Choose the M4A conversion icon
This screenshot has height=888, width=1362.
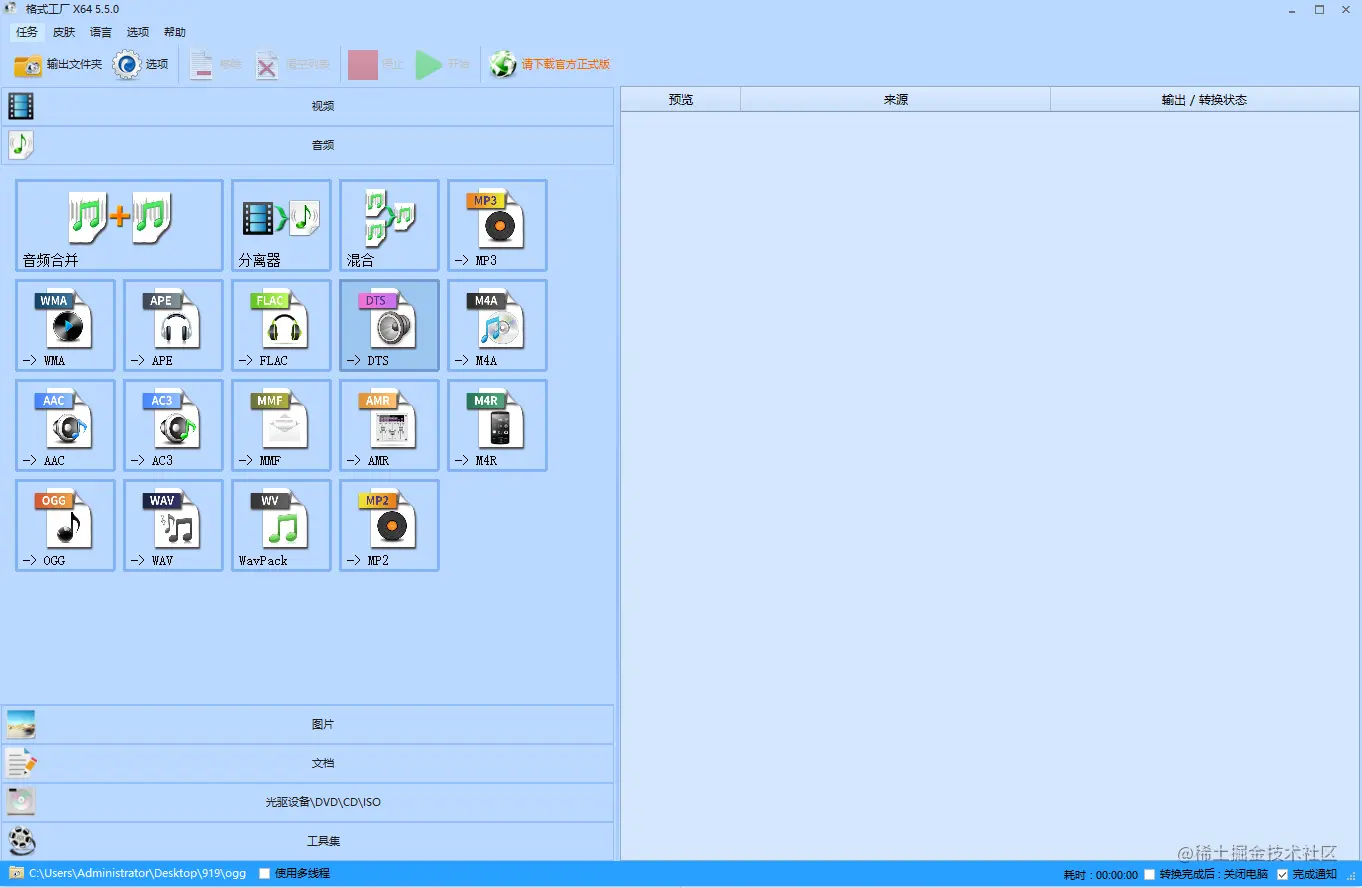[497, 325]
